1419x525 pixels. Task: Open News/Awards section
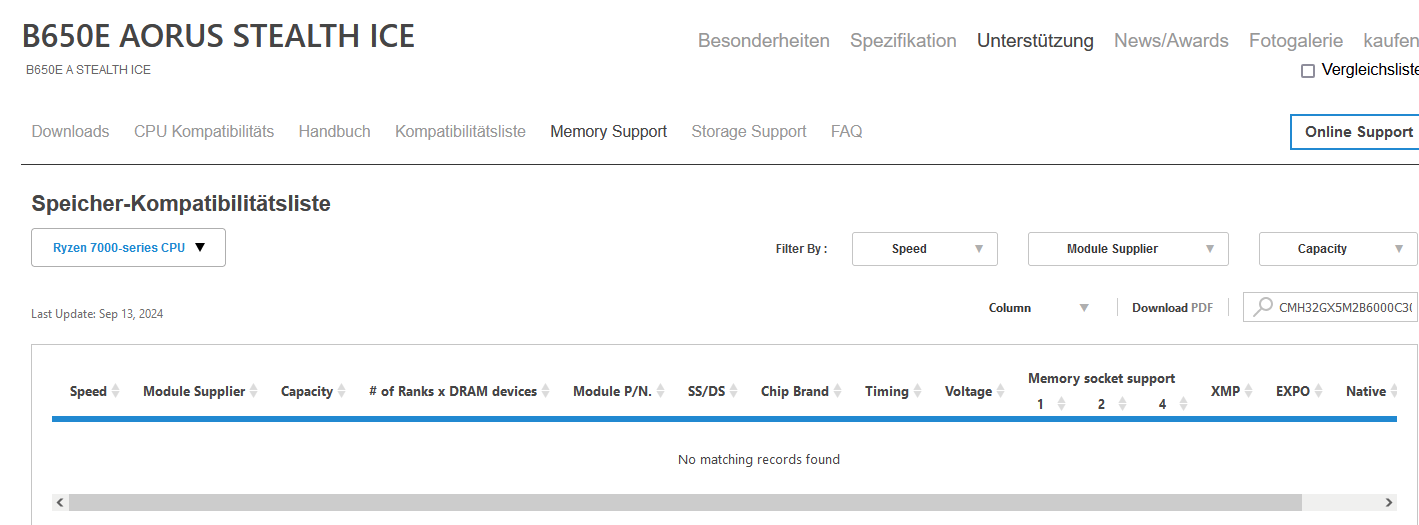(x=1171, y=41)
